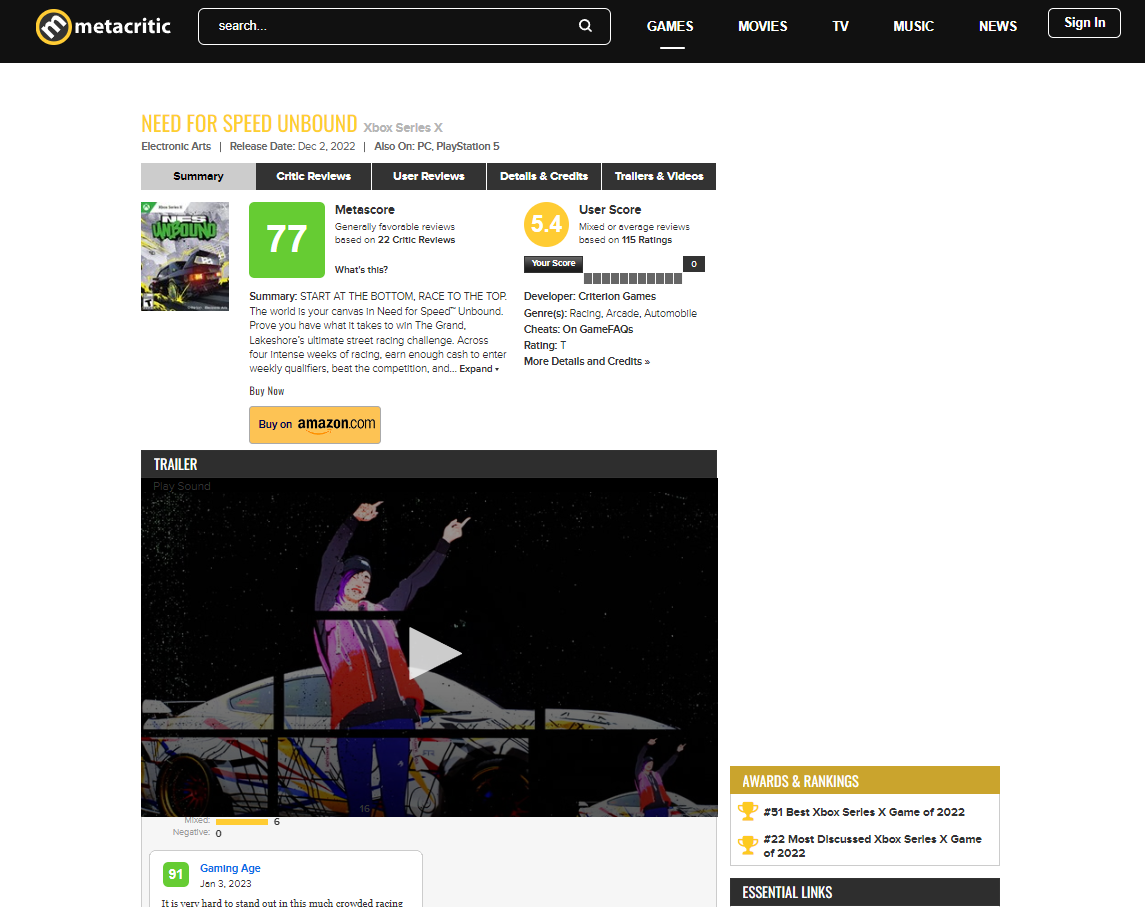Image resolution: width=1145 pixels, height=907 pixels.
Task: Open #22 Most Discussed Xbox Series X ranking
Action: 873,846
